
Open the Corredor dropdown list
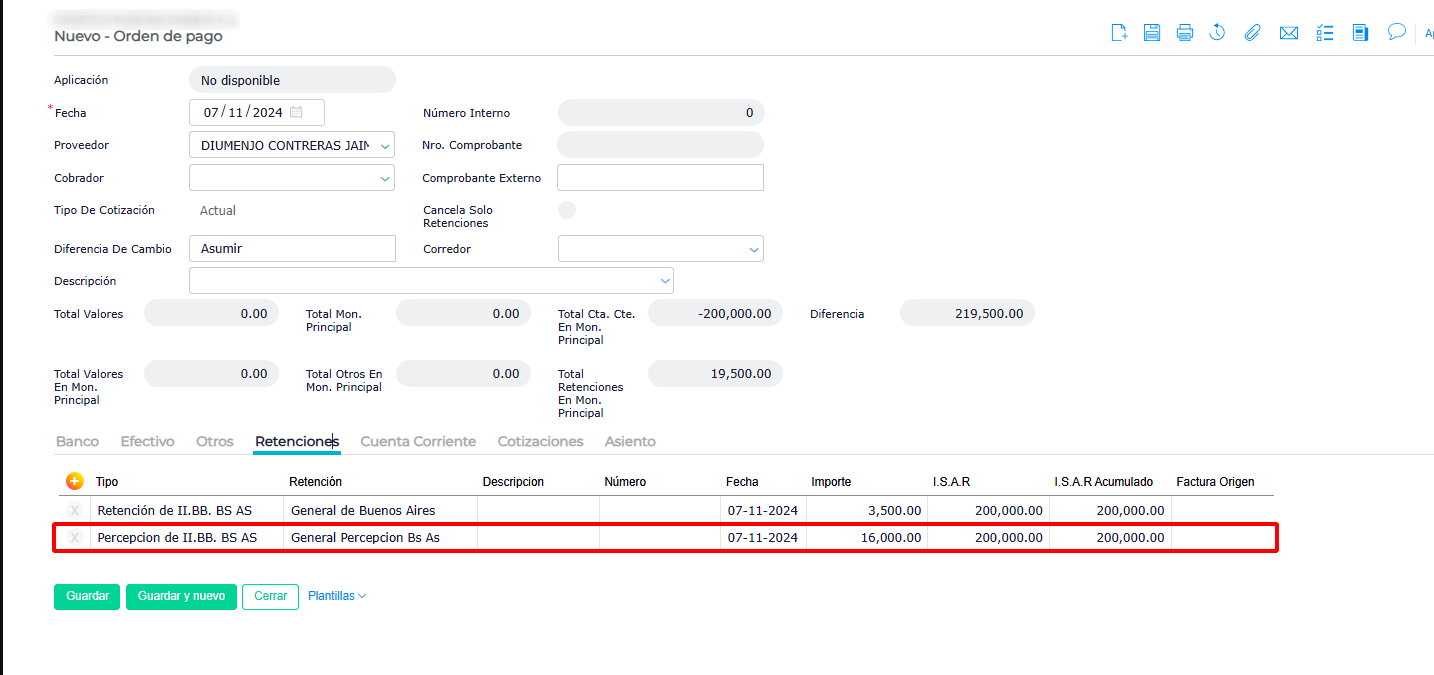click(752, 249)
